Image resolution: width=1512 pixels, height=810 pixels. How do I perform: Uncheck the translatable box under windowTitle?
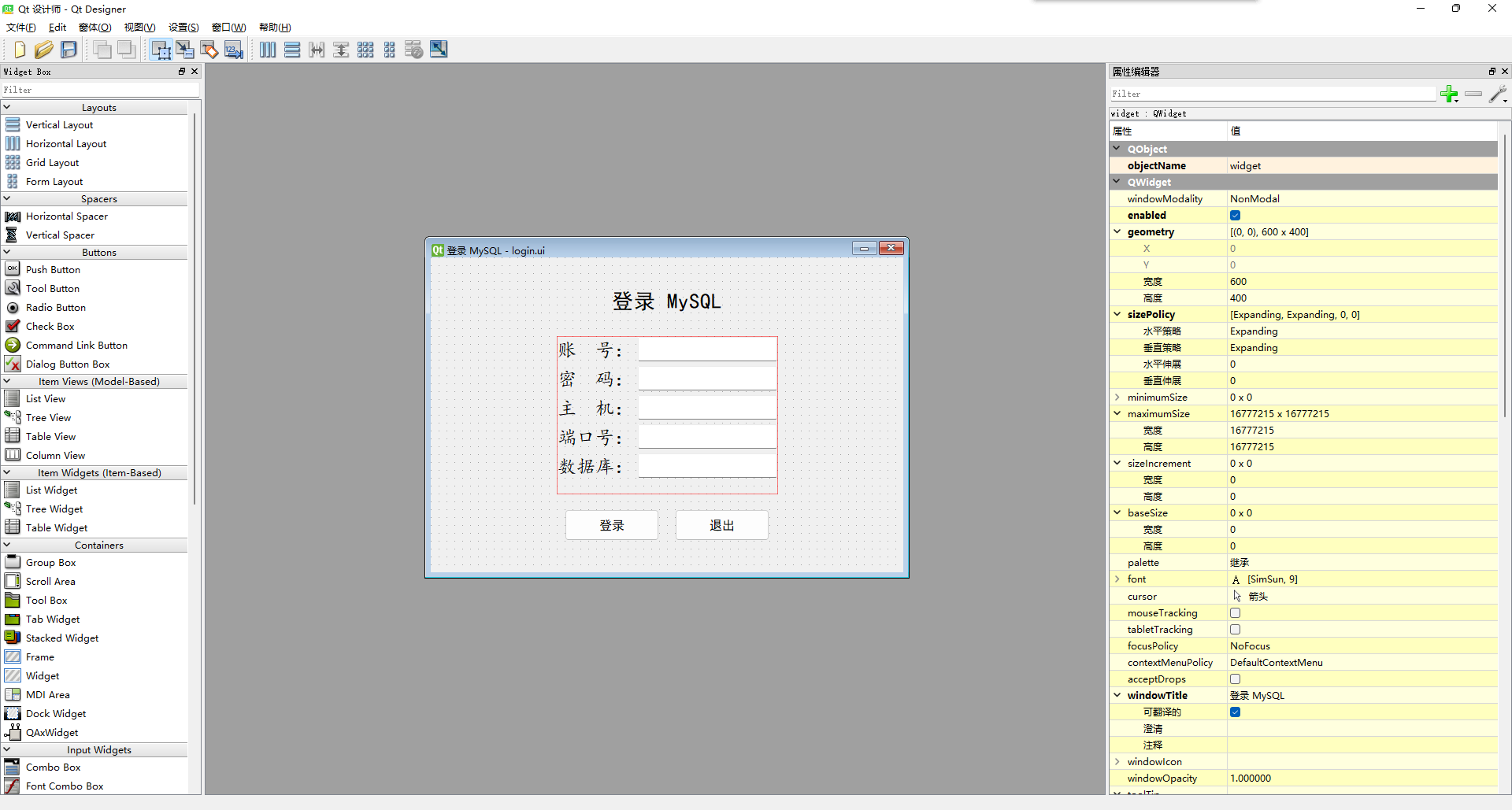tap(1235, 712)
